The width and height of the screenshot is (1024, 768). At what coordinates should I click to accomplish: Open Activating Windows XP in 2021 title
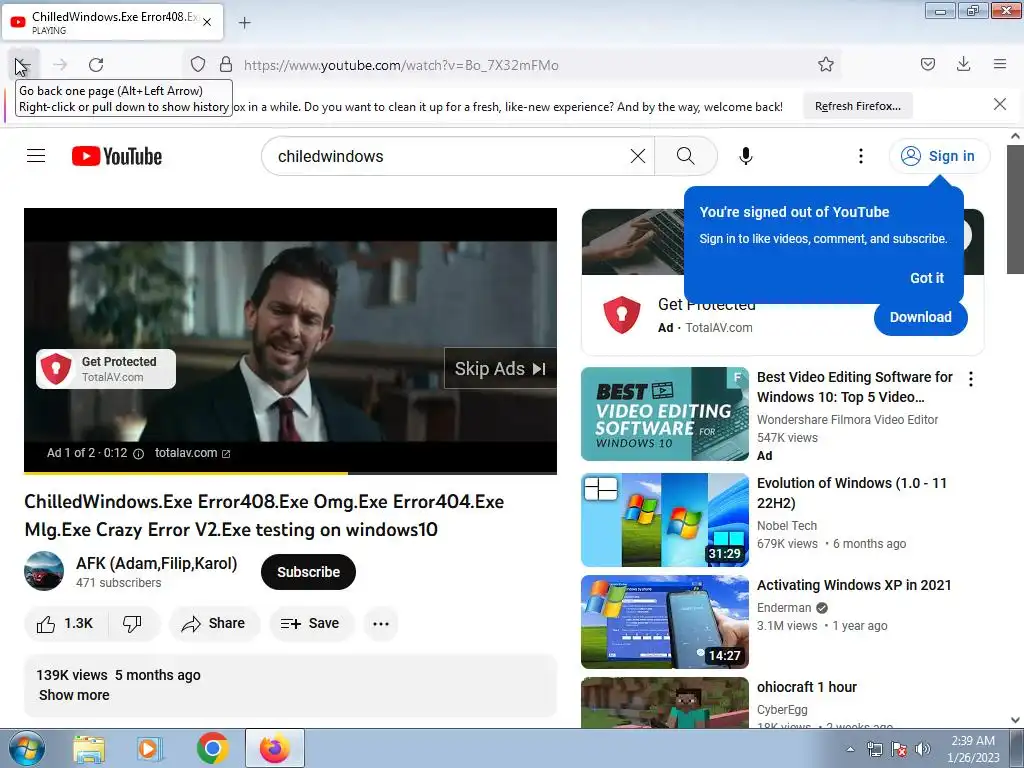pos(854,586)
